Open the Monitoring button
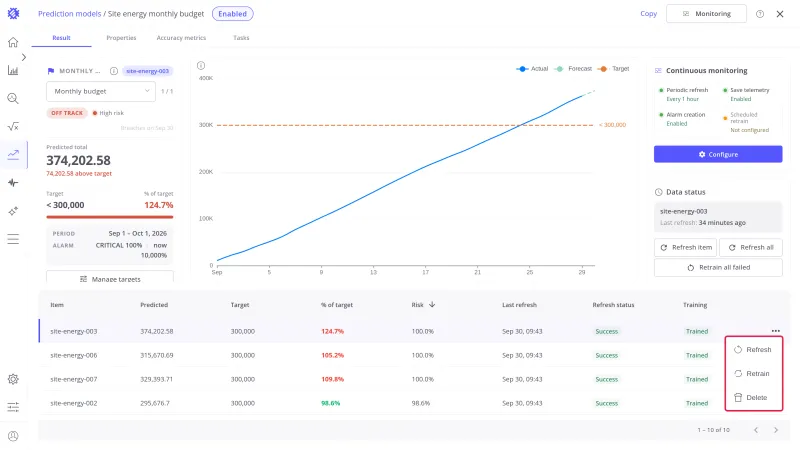800x450 pixels. click(706, 14)
